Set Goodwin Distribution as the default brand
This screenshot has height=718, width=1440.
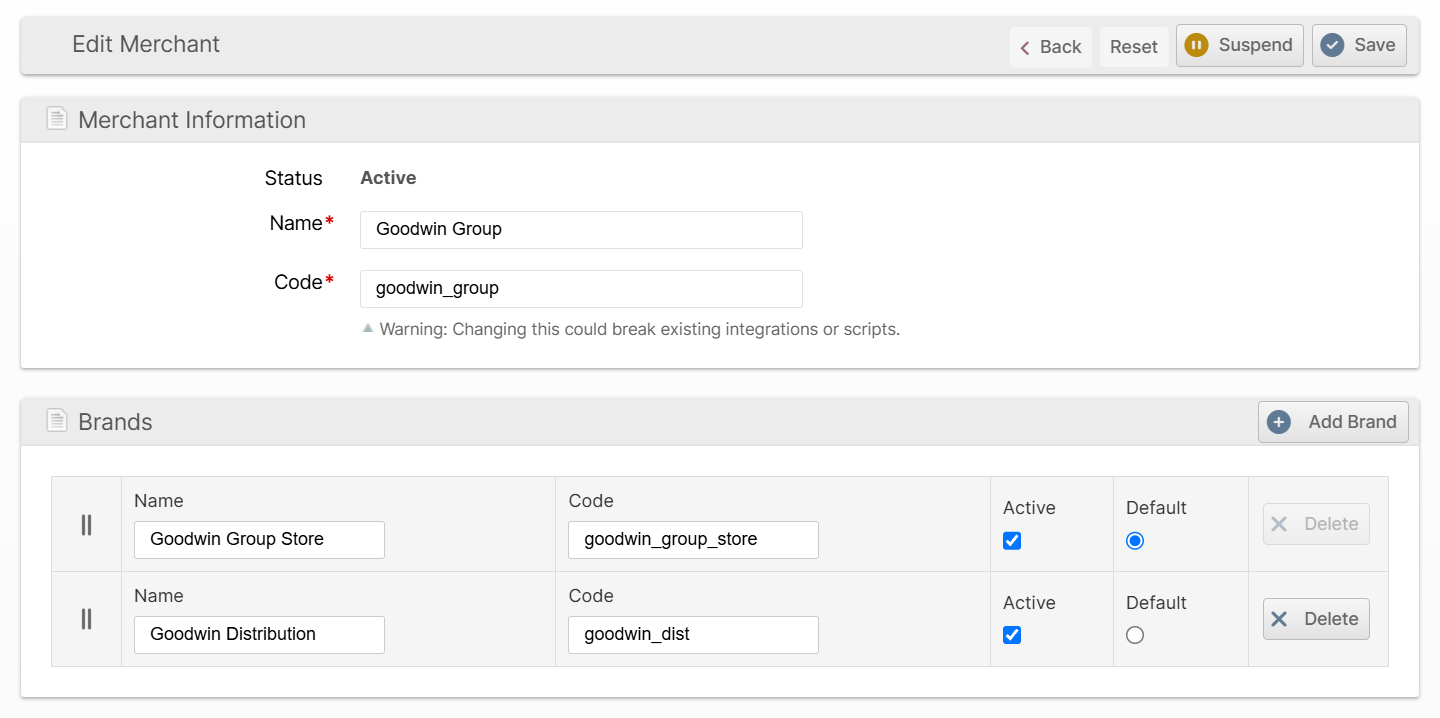point(1135,635)
